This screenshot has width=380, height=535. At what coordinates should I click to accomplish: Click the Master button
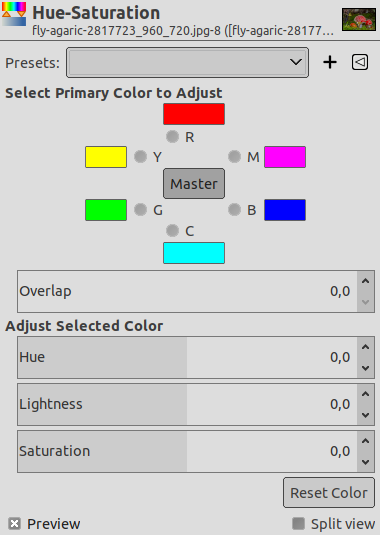pos(194,184)
